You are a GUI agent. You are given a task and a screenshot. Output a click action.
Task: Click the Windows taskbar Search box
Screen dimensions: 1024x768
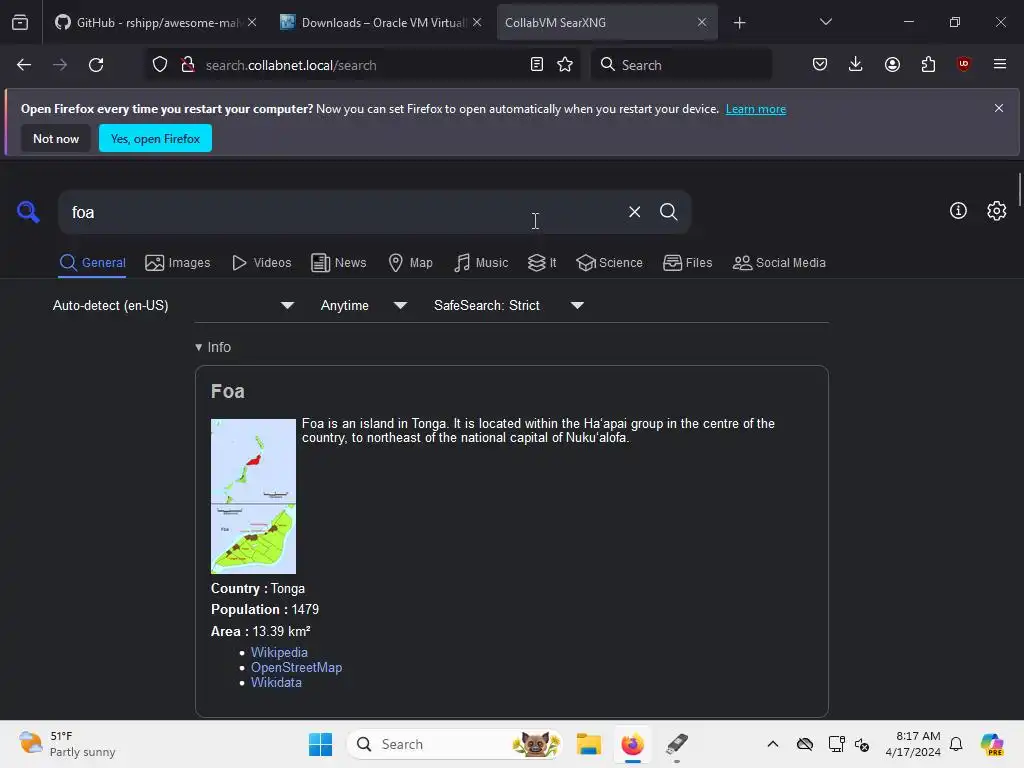(455, 744)
